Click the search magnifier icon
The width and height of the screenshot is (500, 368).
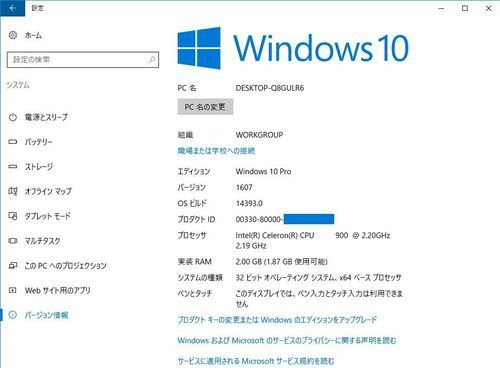pos(152,60)
